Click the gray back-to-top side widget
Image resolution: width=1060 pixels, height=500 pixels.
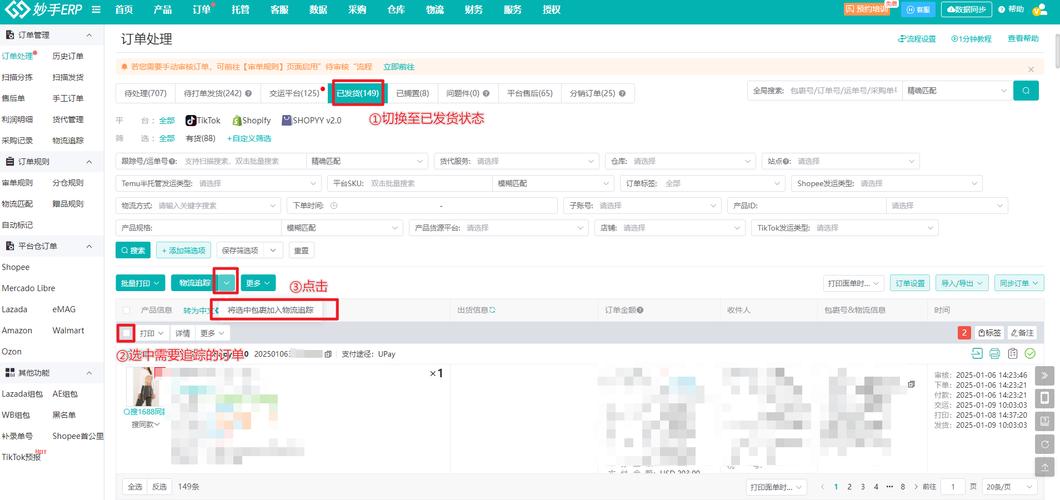coord(1044,466)
